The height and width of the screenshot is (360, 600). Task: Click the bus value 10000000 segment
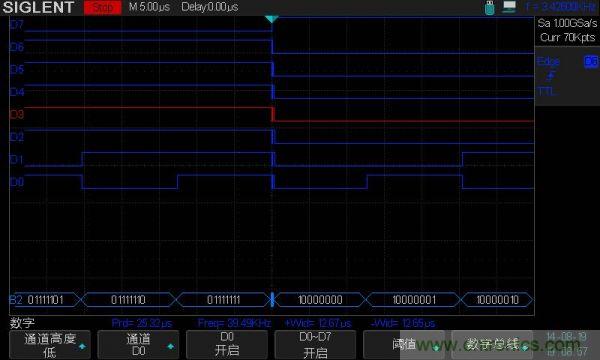pos(320,300)
